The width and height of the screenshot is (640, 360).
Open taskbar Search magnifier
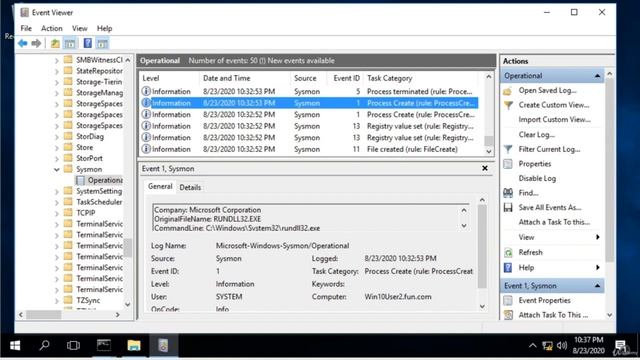(44, 346)
